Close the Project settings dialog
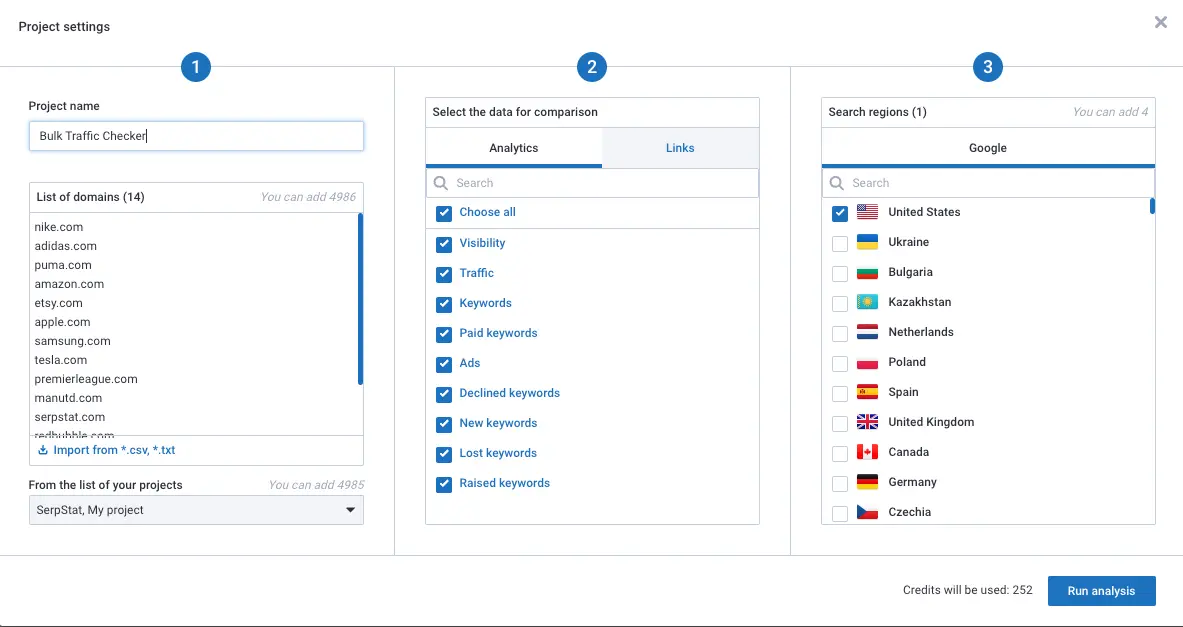 [1160, 22]
